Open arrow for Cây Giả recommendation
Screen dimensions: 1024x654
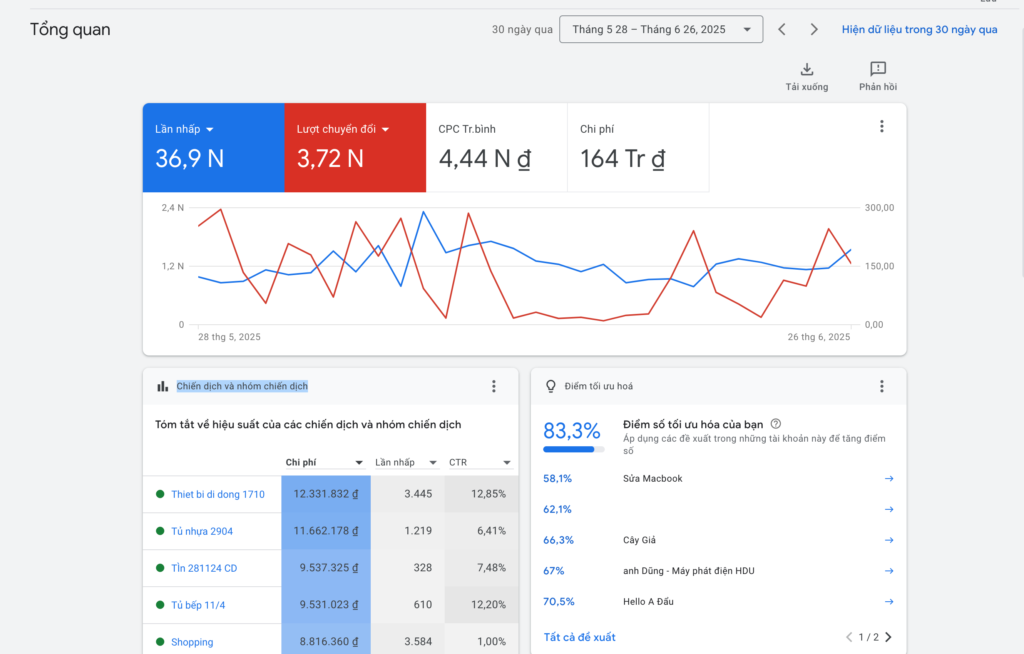pyautogui.click(x=889, y=540)
